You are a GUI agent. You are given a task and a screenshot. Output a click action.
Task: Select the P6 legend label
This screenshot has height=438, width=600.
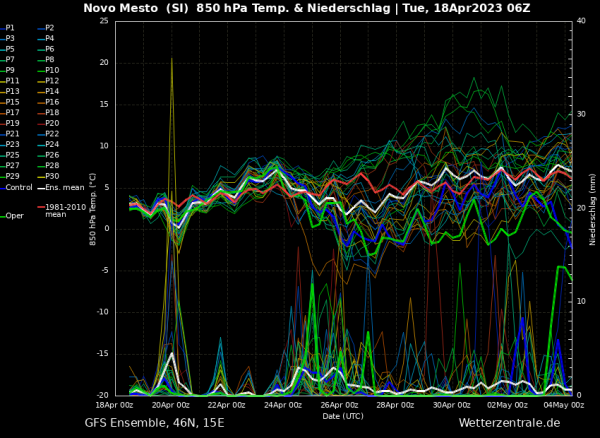46,49
